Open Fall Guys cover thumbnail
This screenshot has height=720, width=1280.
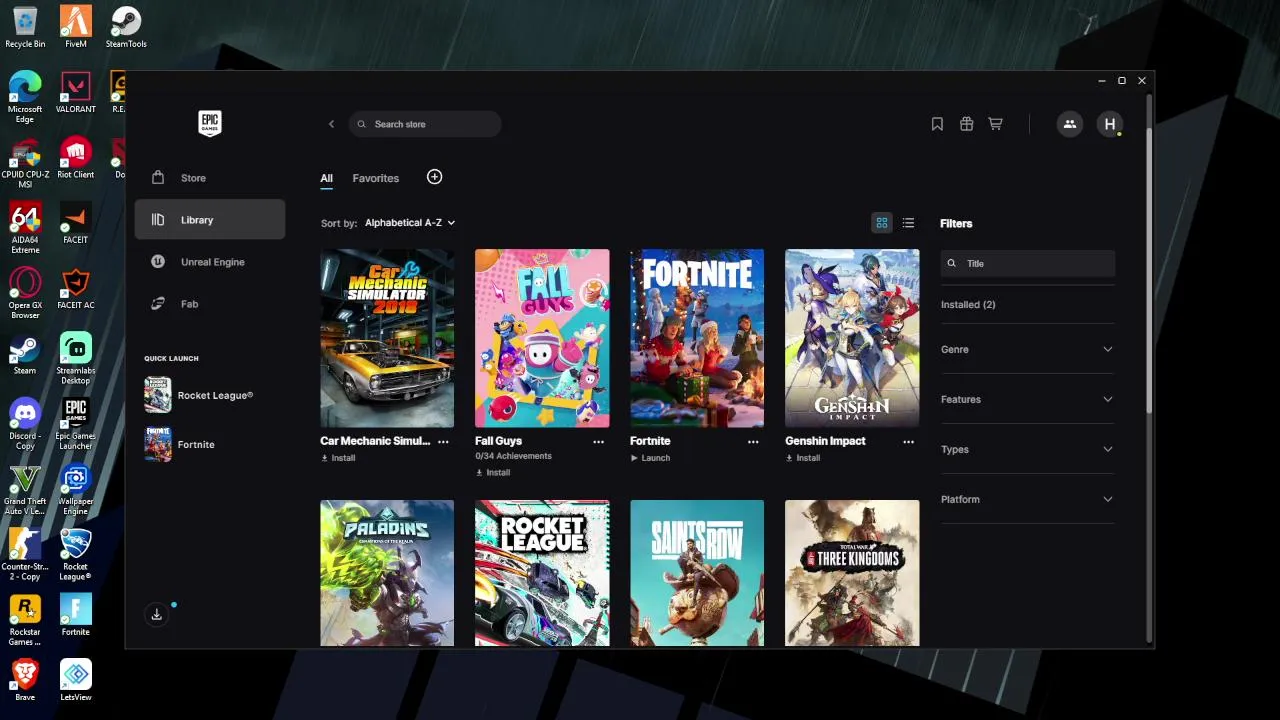(x=542, y=338)
